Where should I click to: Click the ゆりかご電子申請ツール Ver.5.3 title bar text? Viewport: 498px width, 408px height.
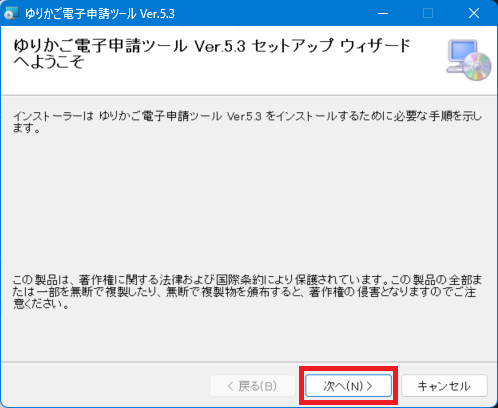(100, 14)
